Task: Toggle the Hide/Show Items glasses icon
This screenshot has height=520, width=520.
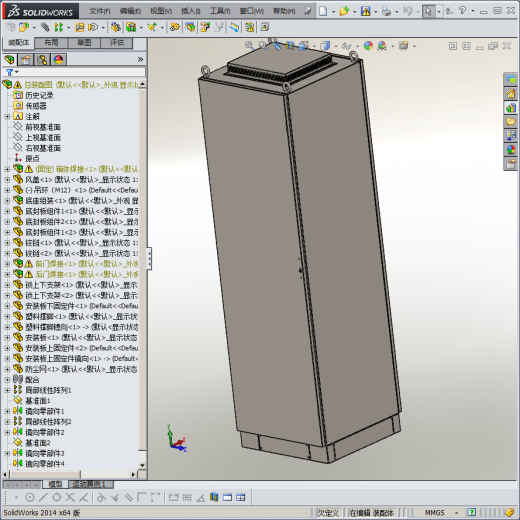Action: [347, 46]
